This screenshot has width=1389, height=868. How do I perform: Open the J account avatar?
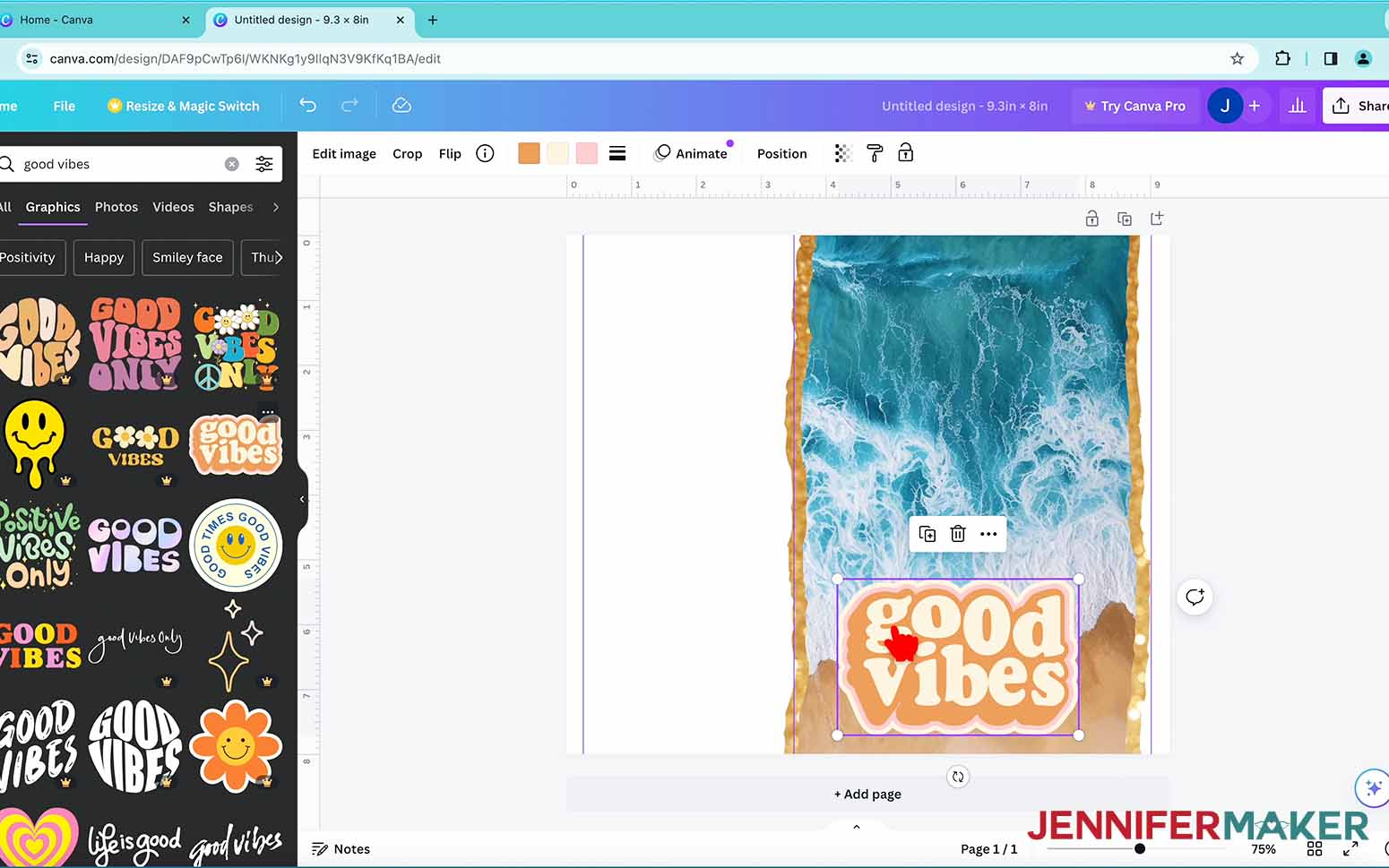coord(1224,106)
